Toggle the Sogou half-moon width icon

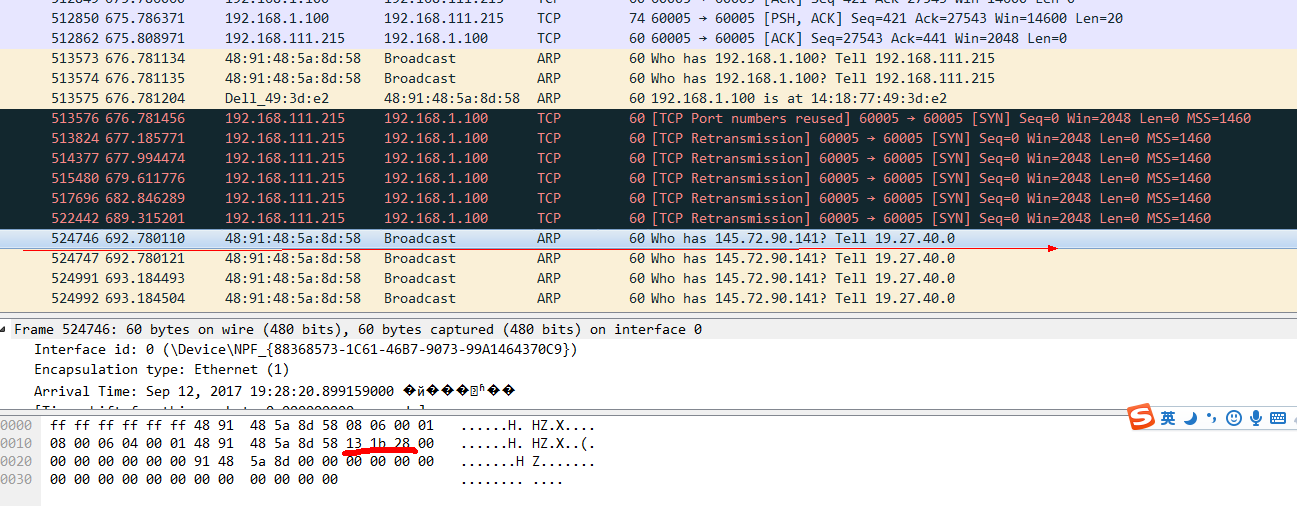pos(1191,418)
